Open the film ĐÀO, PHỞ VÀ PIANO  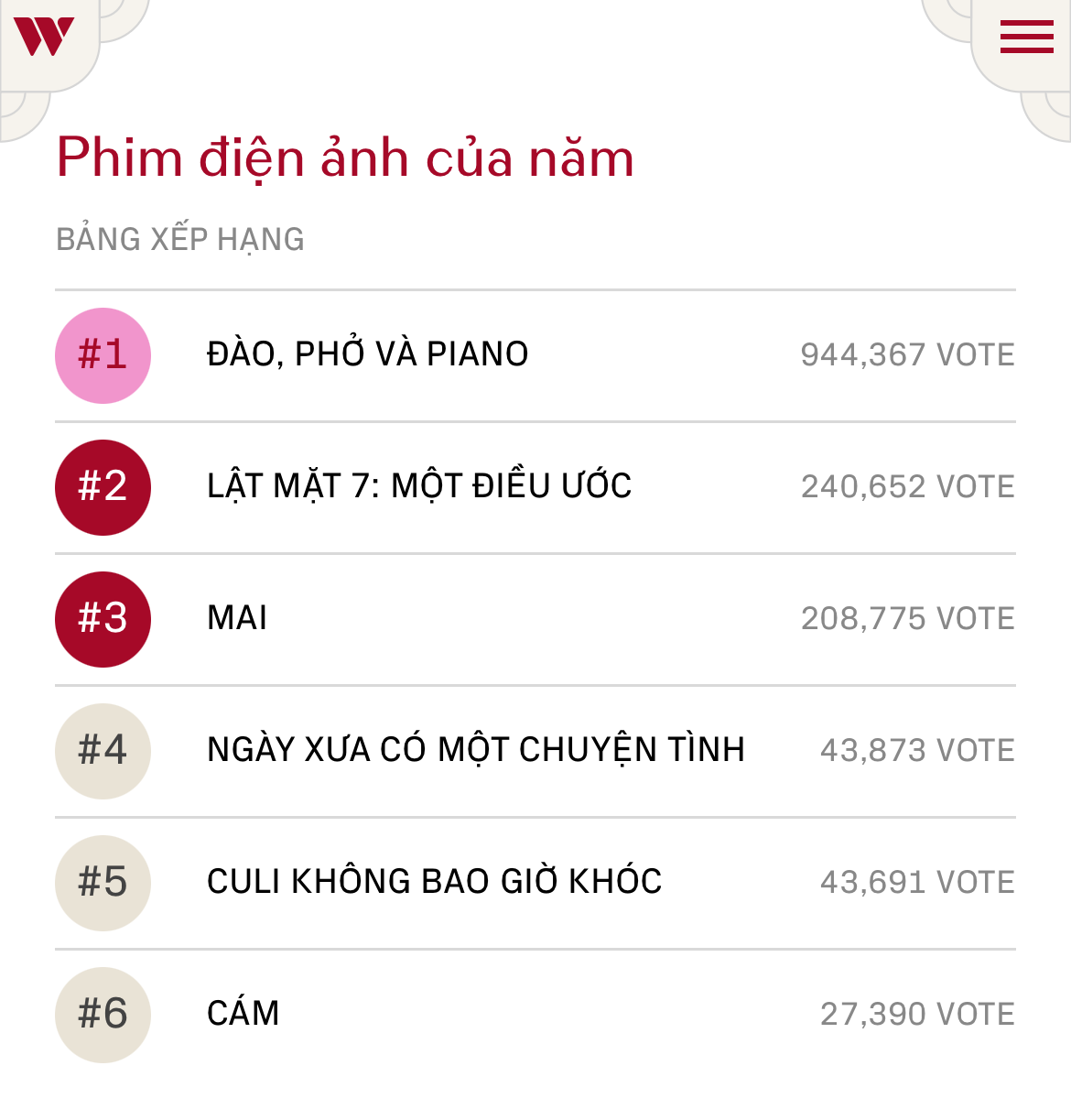[367, 354]
